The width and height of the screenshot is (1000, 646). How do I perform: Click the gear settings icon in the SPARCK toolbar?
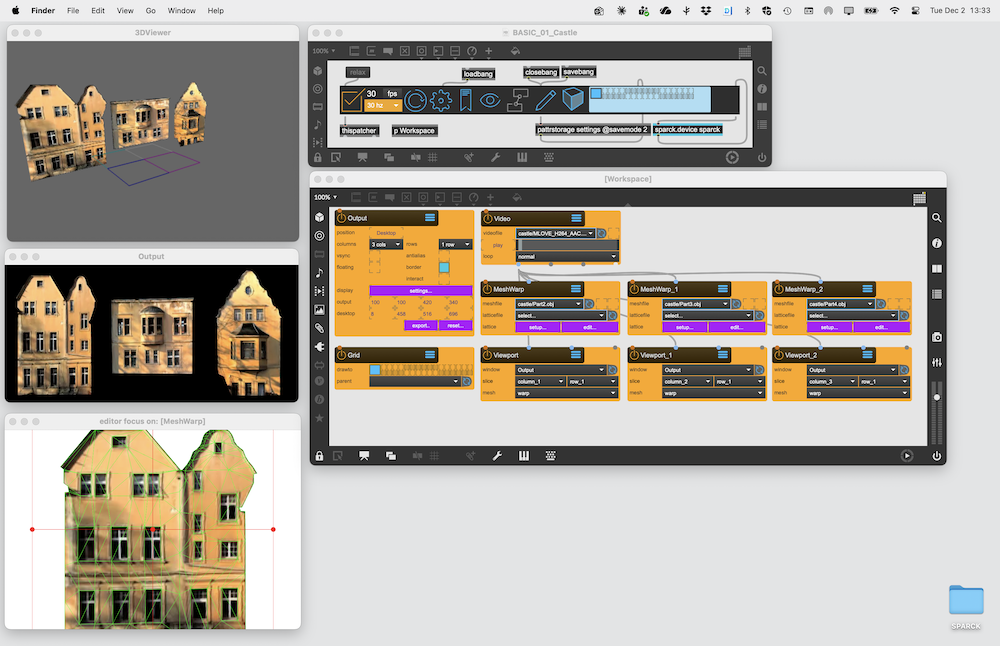tap(441, 99)
